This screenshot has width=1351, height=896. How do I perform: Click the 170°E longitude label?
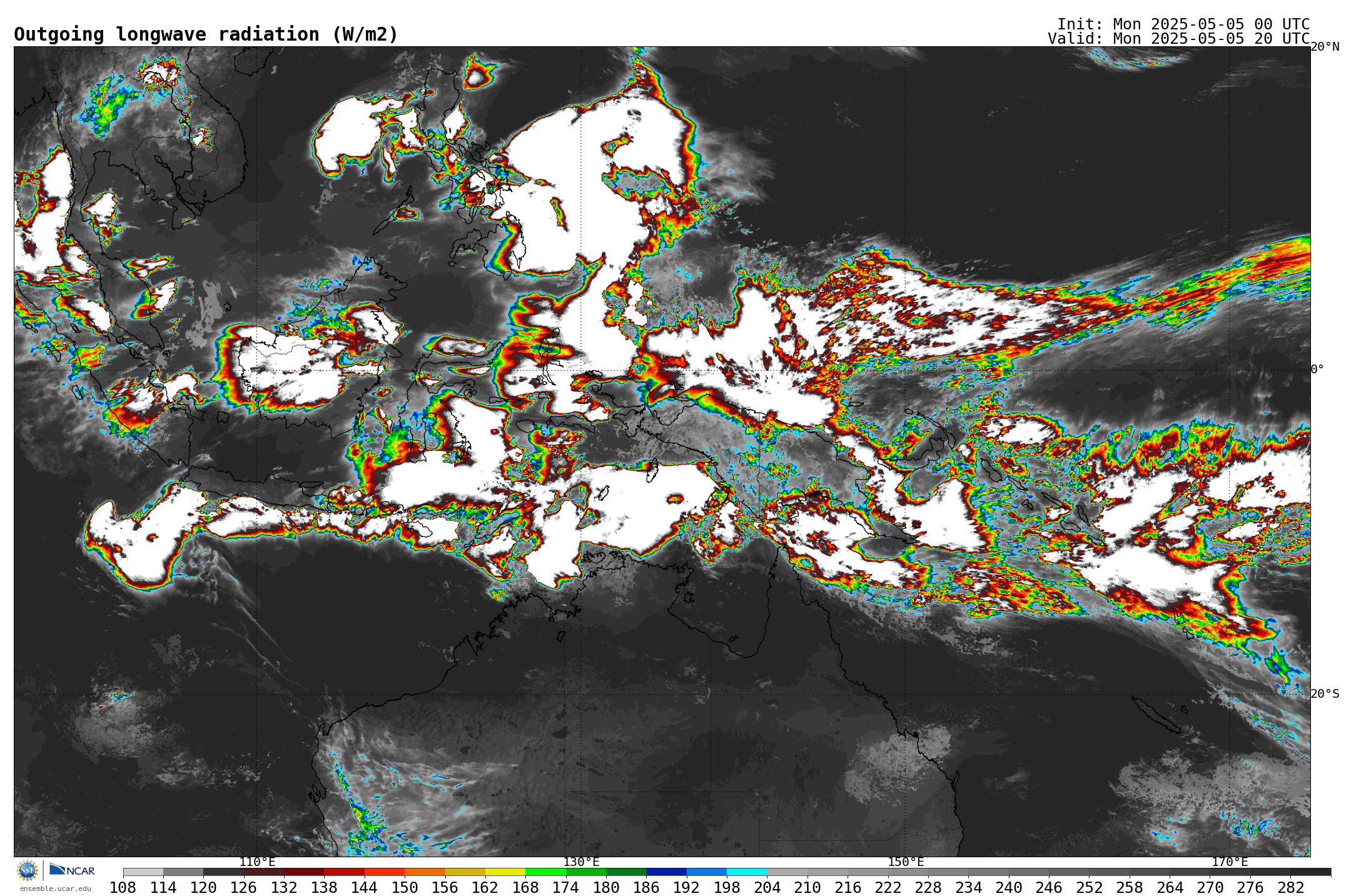click(1230, 862)
